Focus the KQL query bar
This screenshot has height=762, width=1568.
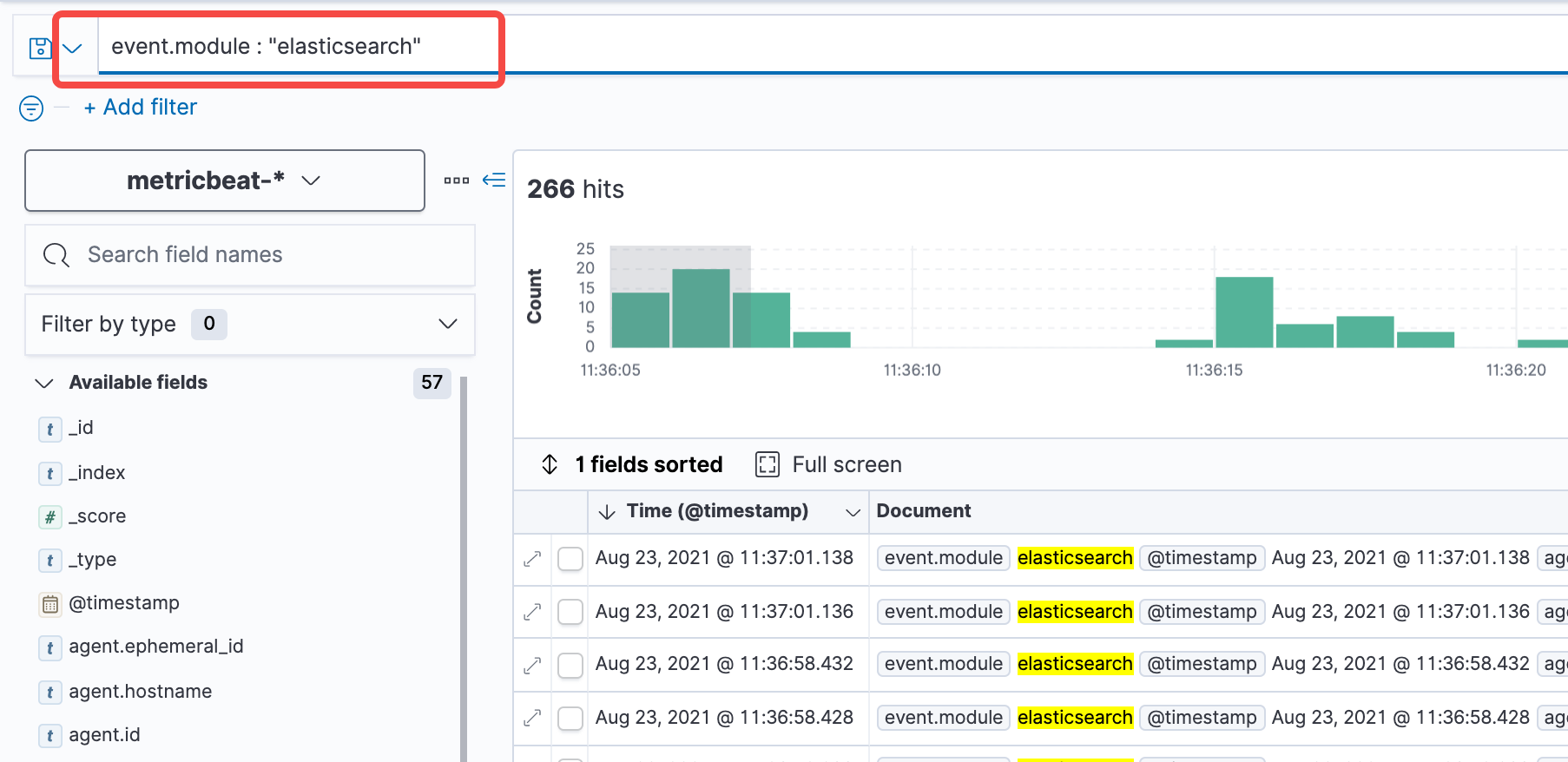pyautogui.click(x=833, y=46)
